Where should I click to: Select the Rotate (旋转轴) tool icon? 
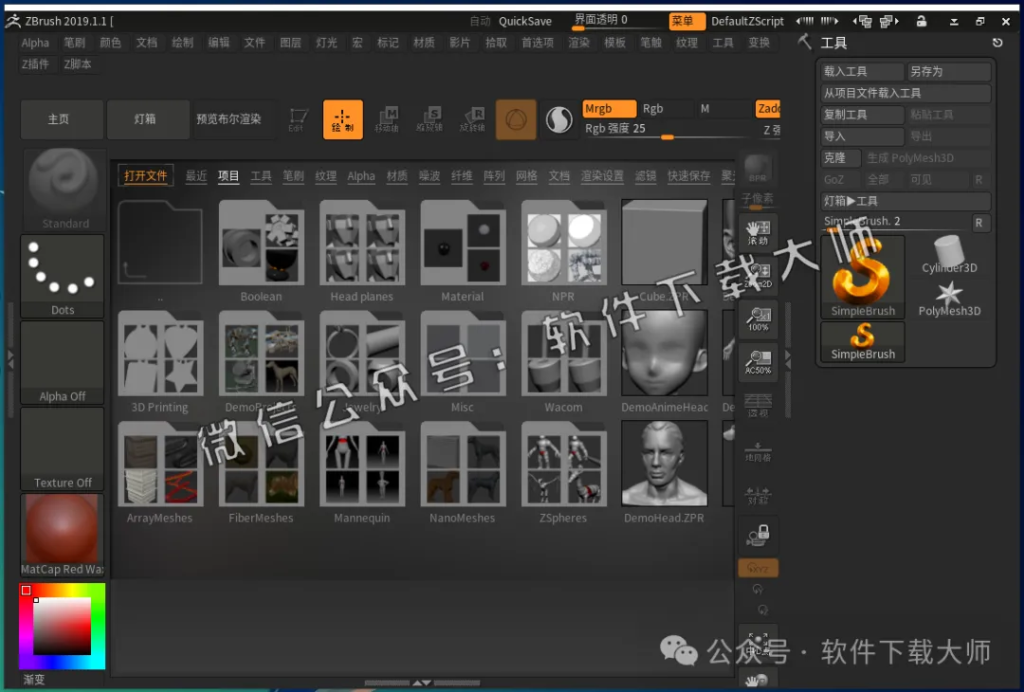tap(474, 119)
